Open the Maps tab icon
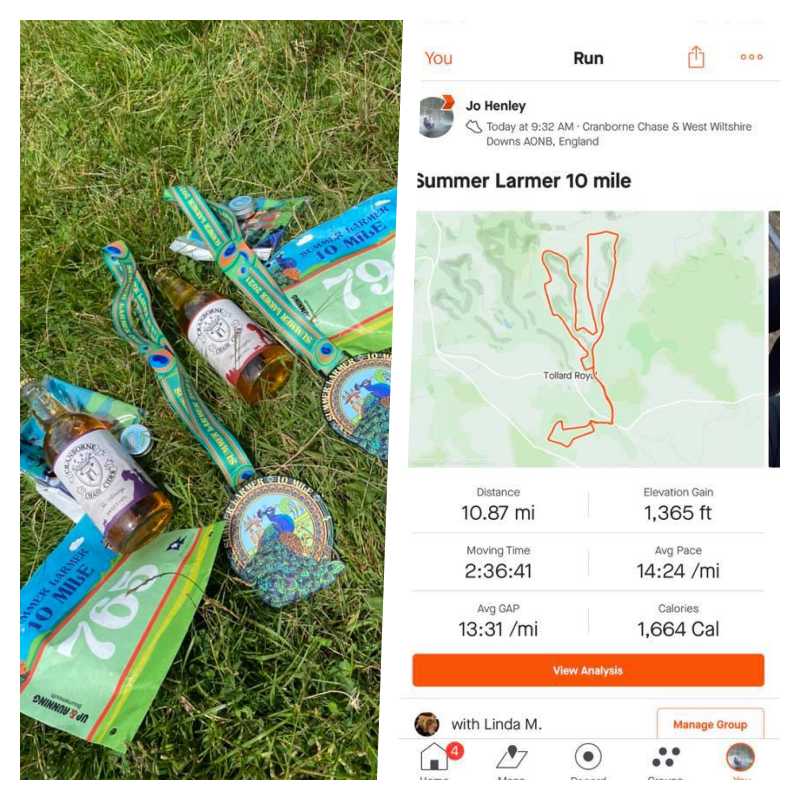 pos(511,756)
